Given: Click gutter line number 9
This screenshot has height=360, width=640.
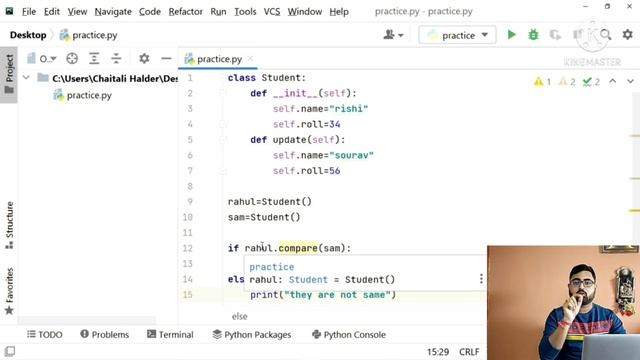Looking at the screenshot, I should (190, 202).
